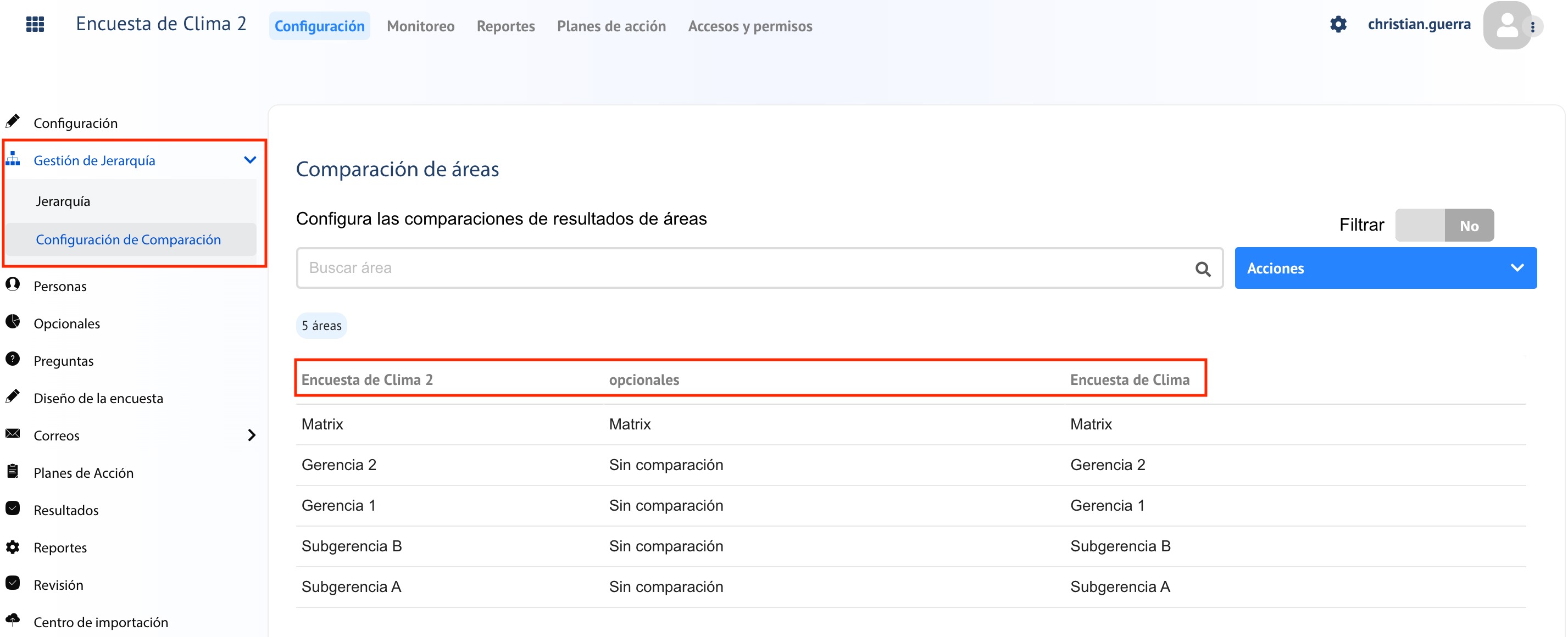Open Configuración in the left sidebar

tap(75, 123)
